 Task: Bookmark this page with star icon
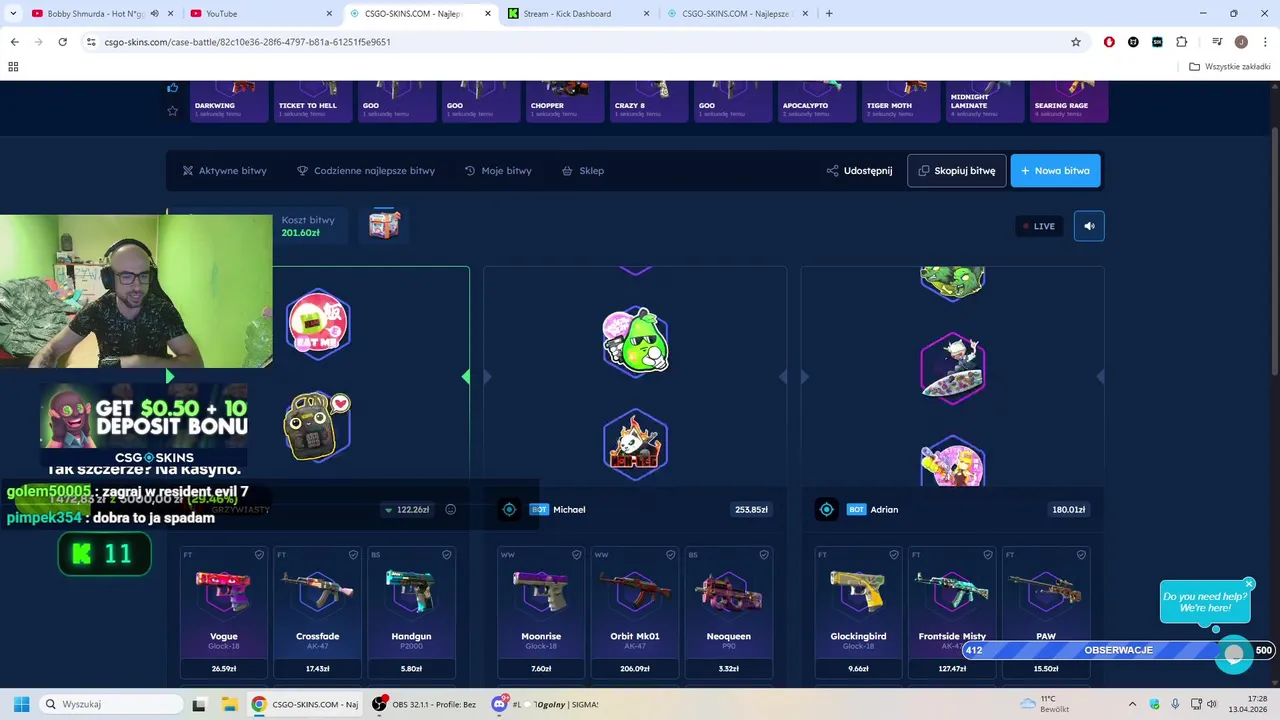pyautogui.click(x=1076, y=42)
